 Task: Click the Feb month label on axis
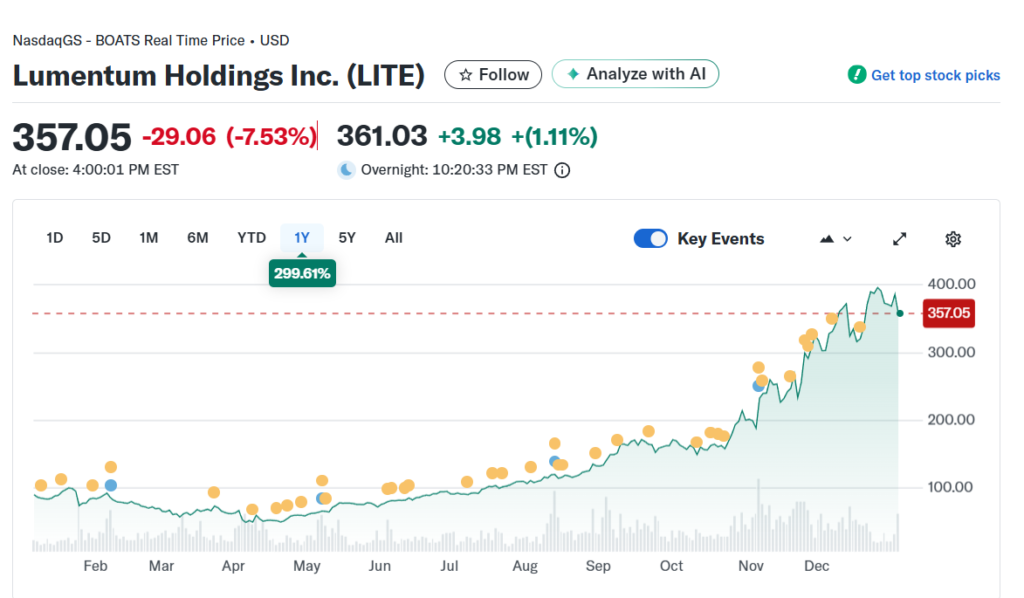click(95, 566)
